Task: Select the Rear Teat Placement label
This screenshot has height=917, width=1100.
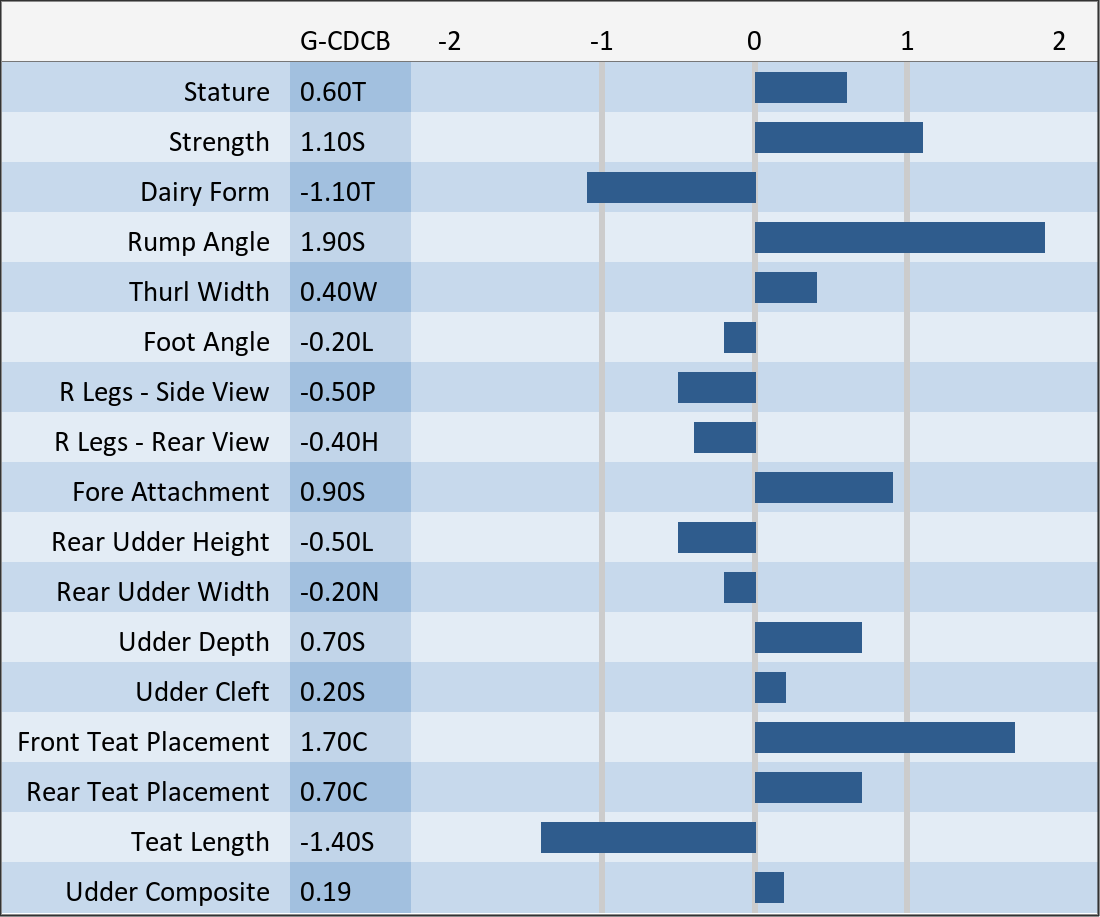Action: pos(148,792)
